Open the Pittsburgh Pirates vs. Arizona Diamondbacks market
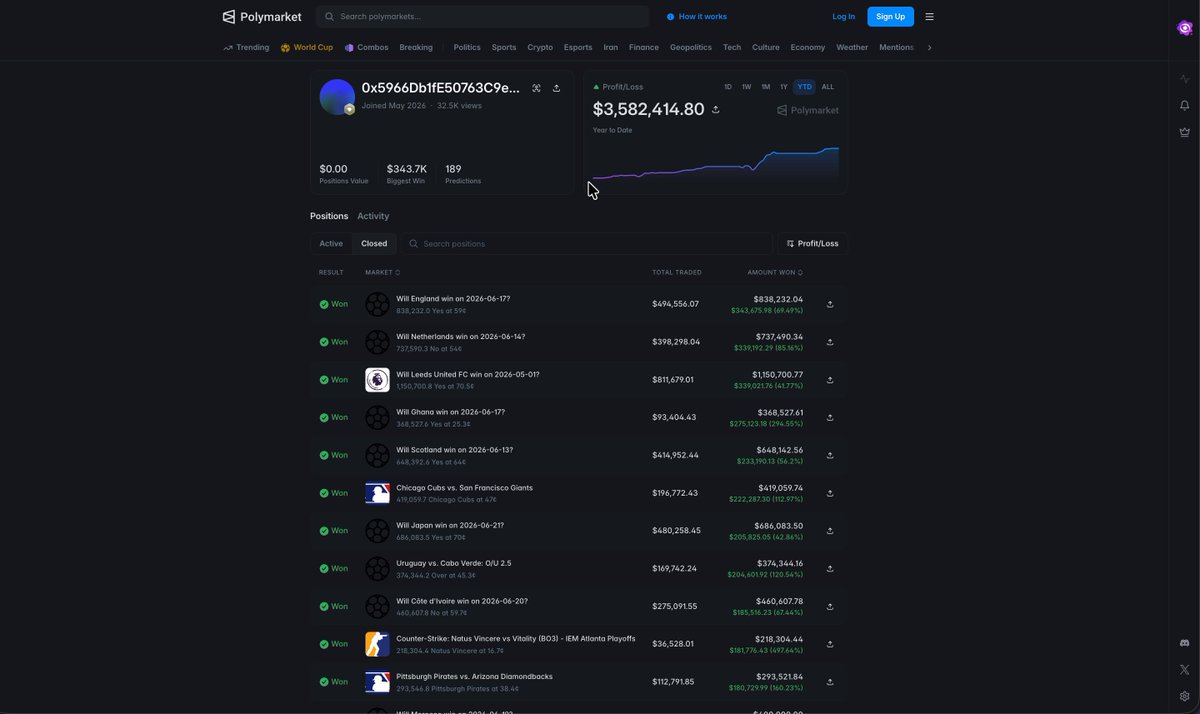Screen dimensions: 1200x714 (474, 676)
